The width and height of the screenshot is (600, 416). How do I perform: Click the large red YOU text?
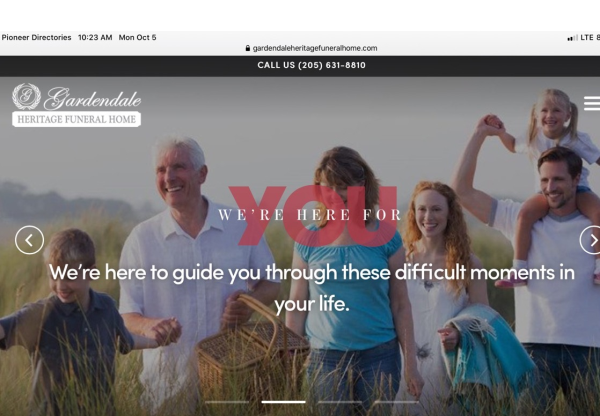coord(313,215)
